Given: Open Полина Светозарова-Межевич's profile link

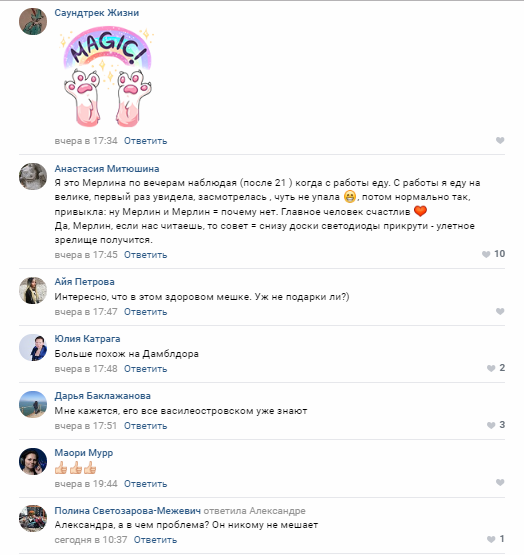Looking at the screenshot, I should [x=127, y=511].
